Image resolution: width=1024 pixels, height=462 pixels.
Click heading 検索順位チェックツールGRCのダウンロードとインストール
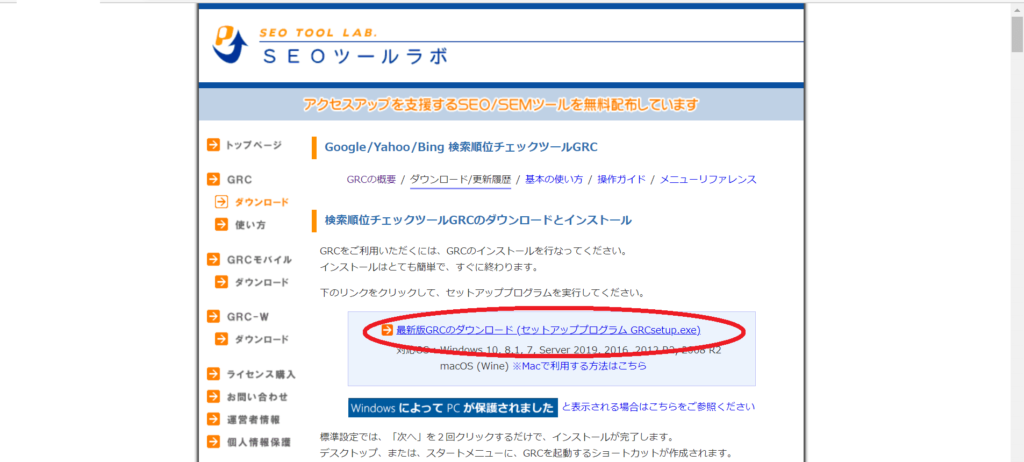click(x=478, y=221)
